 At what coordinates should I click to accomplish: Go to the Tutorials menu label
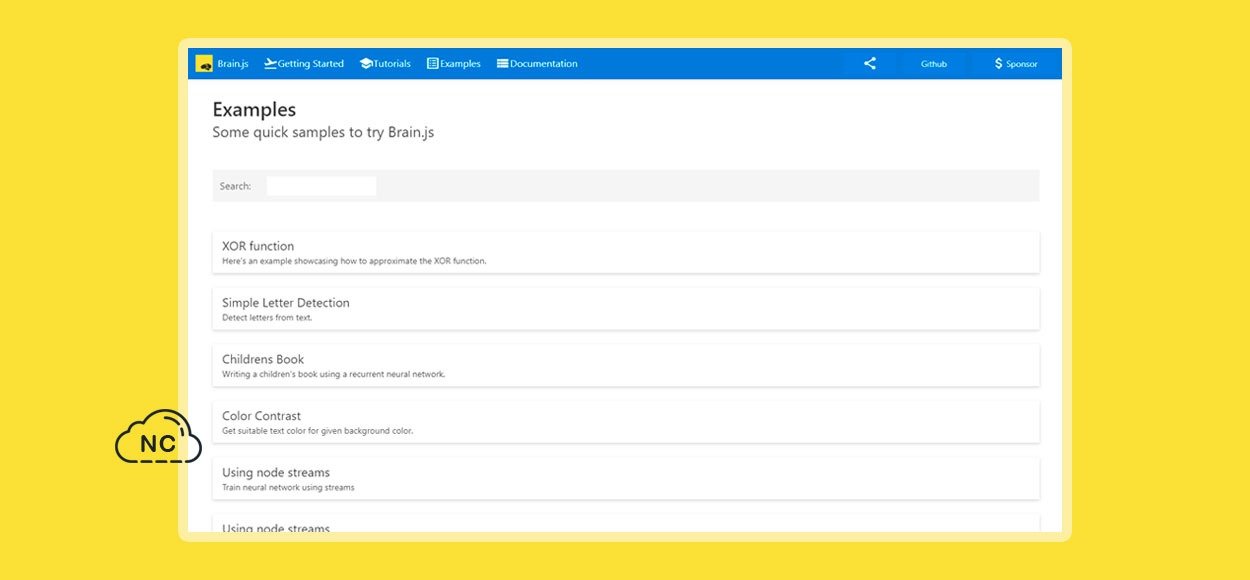click(392, 64)
